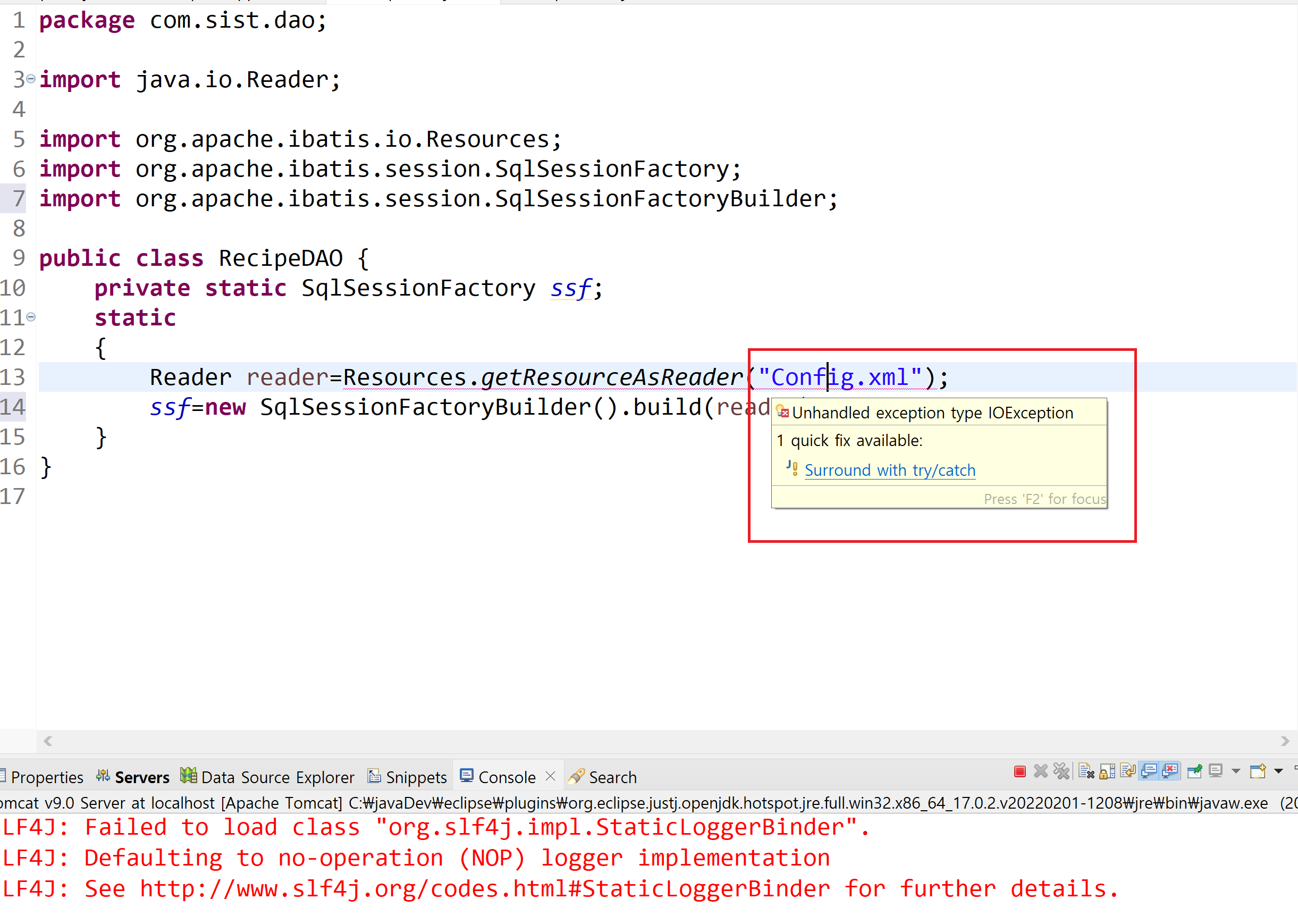Toggle scroll lock in console
Screen dimensions: 1298x924
point(1107,771)
